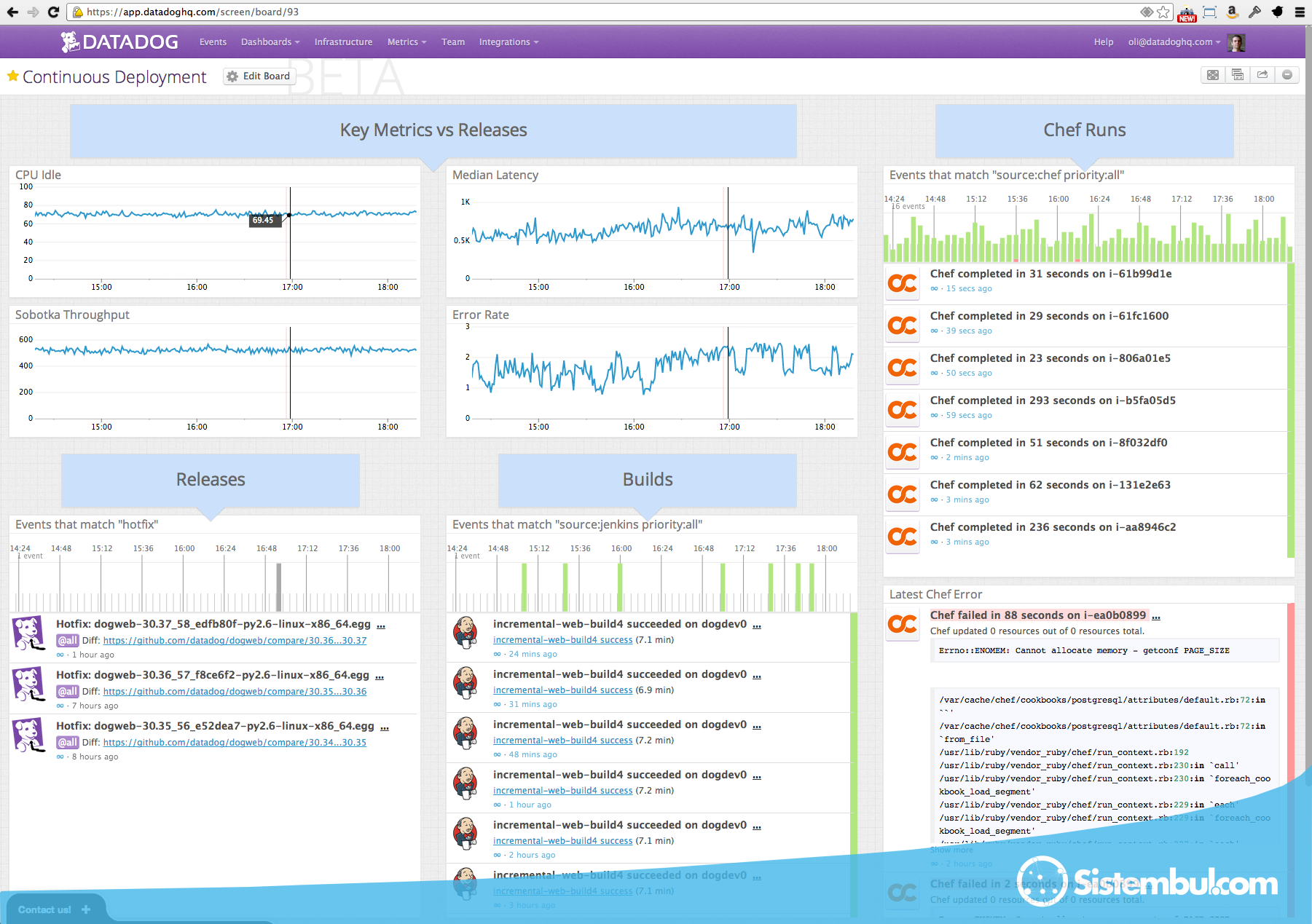This screenshot has width=1312, height=924.
Task: Click the Chef completed in 29 seconds on i-61fc1600 event
Action: pyautogui.click(x=1049, y=316)
